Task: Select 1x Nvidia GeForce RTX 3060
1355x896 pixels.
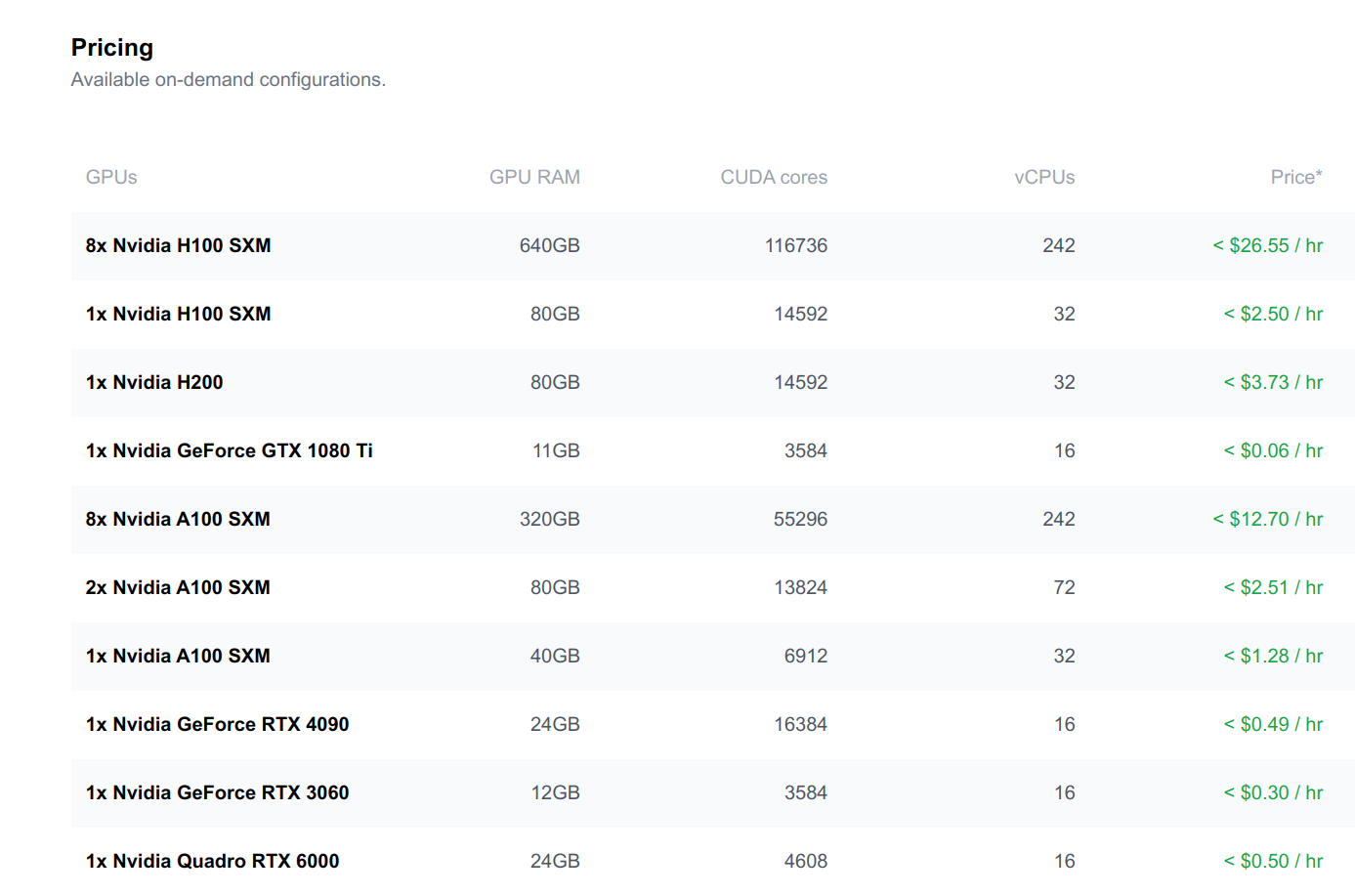Action: point(218,792)
